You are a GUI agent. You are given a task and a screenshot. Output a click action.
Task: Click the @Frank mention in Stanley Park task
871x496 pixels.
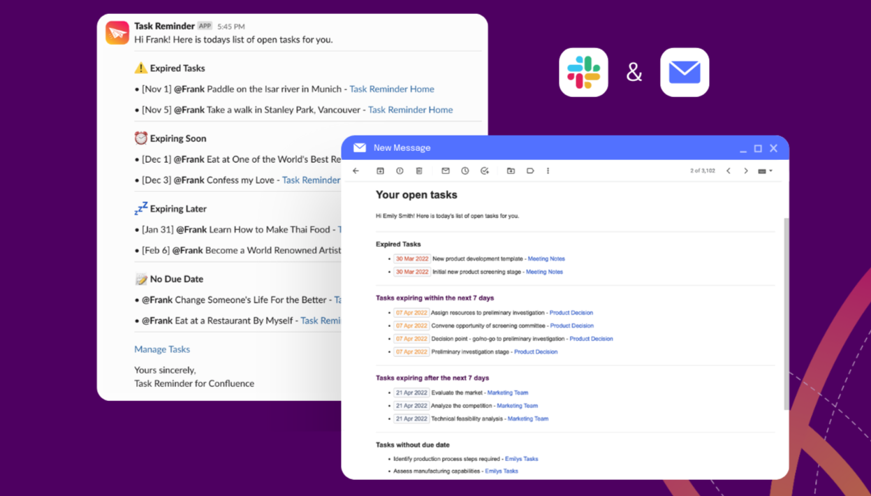tap(189, 110)
